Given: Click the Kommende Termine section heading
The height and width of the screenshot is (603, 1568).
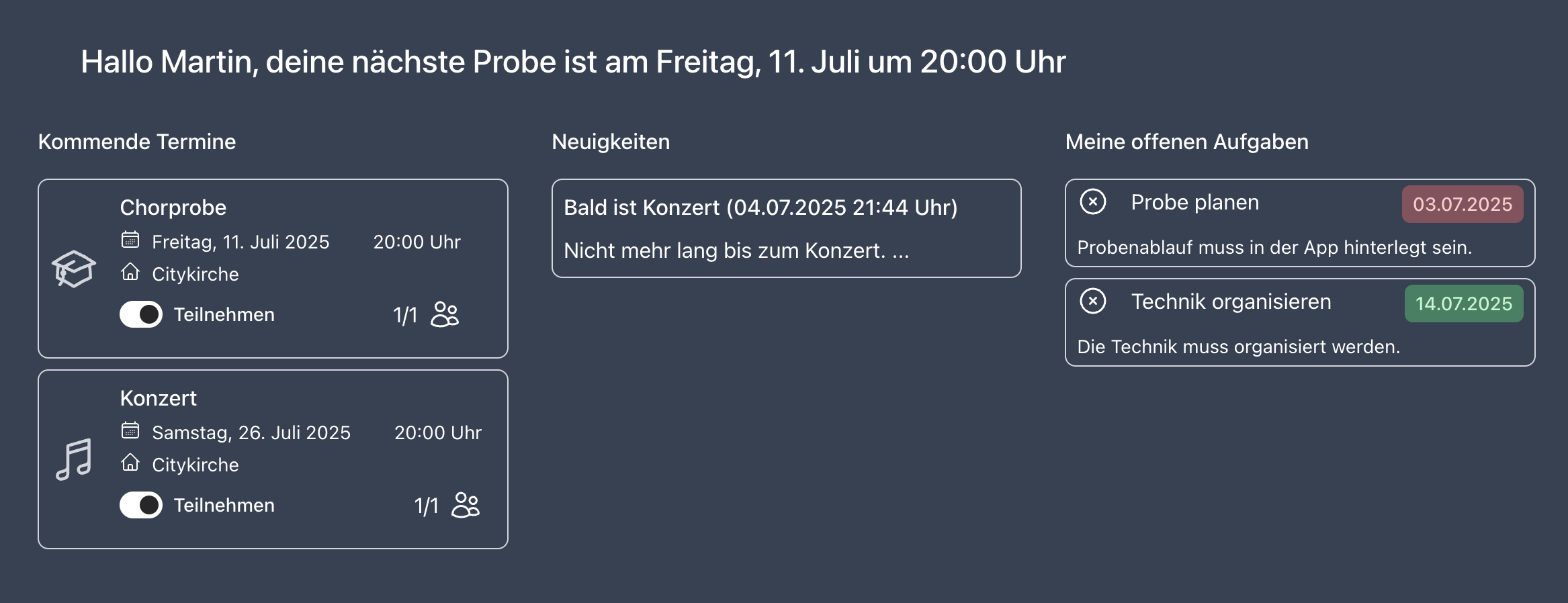Looking at the screenshot, I should click(137, 142).
